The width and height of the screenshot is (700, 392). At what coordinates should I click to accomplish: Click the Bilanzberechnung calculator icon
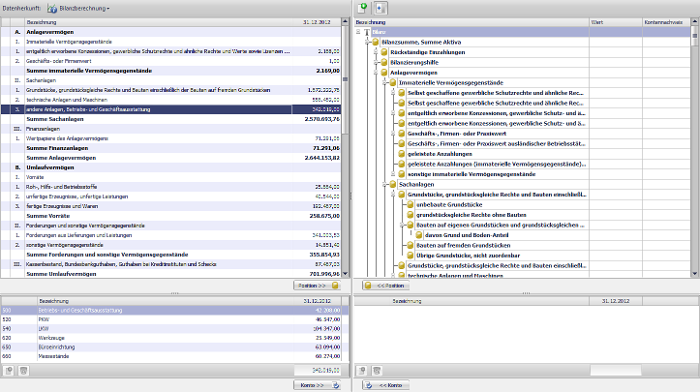tap(52, 8)
